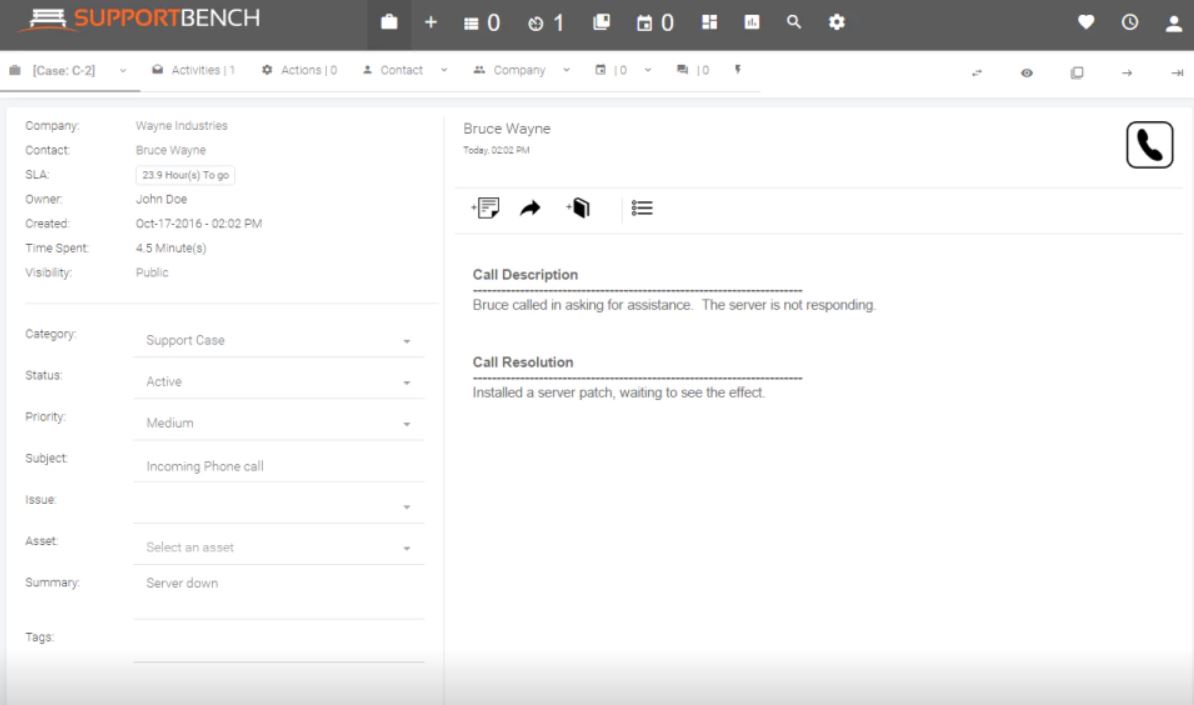This screenshot has width=1194, height=705.
Task: Toggle the eye watch icon
Action: coord(1026,73)
